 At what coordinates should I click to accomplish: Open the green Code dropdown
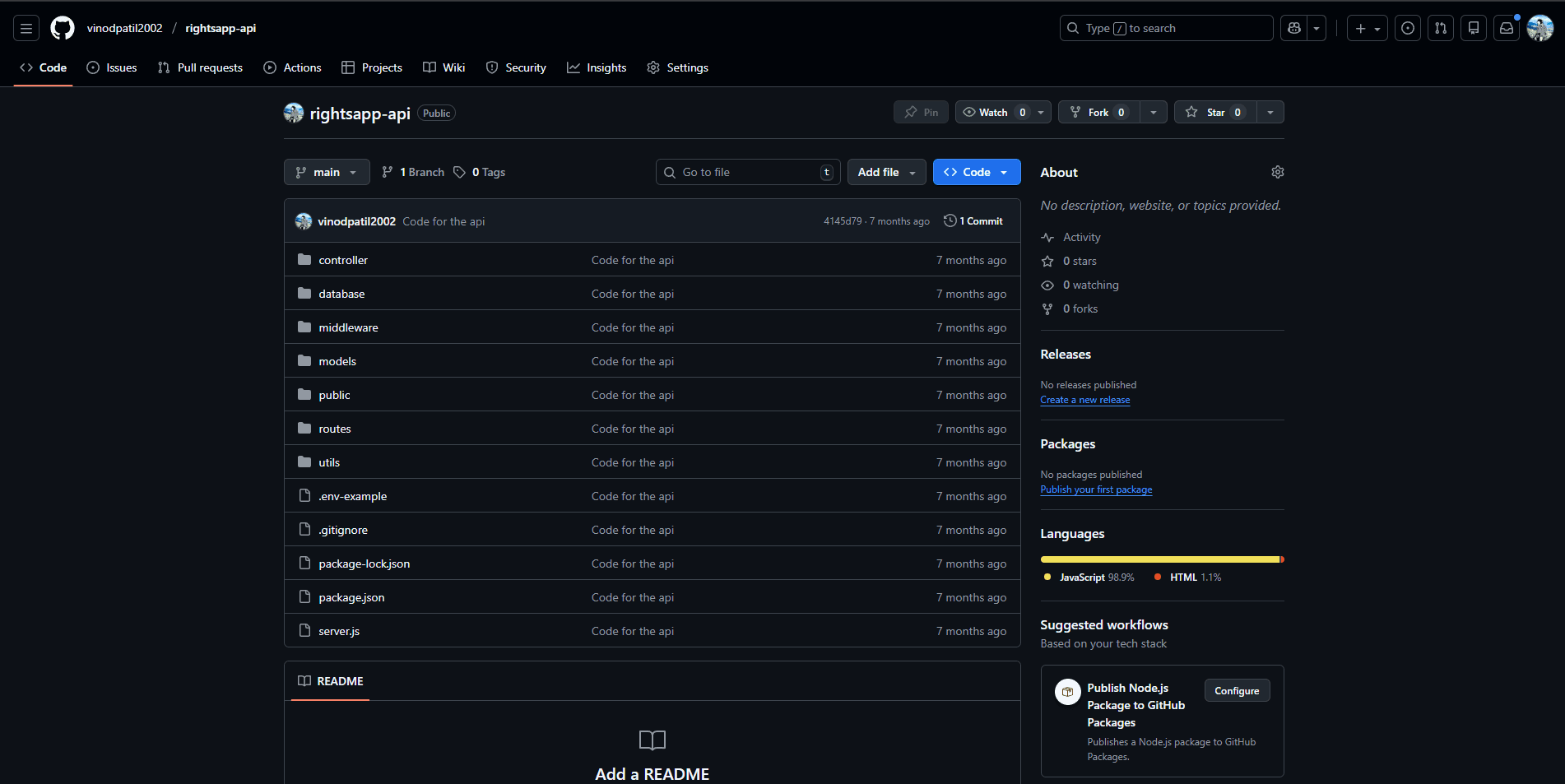(x=976, y=172)
